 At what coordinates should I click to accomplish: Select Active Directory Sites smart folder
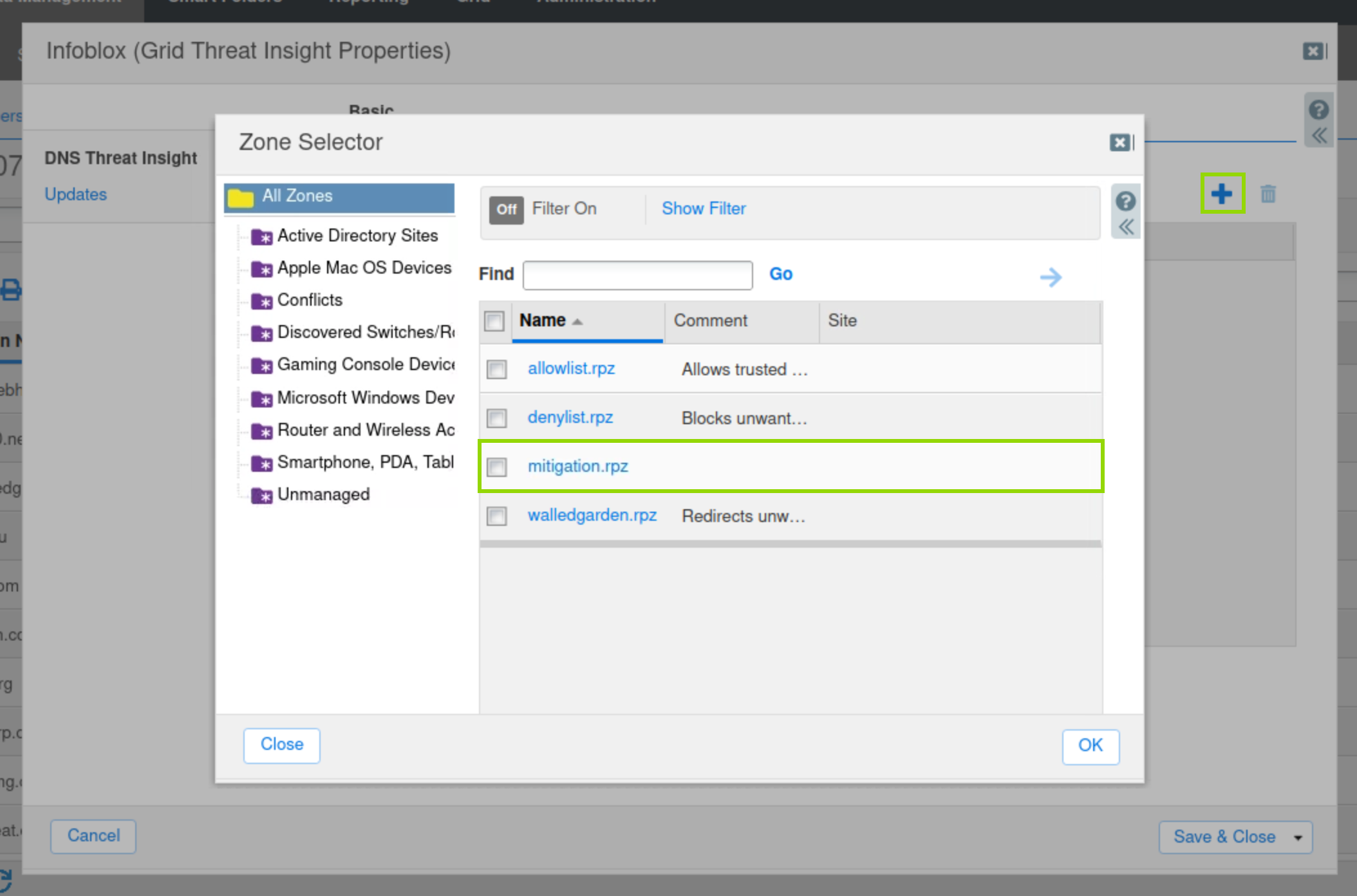(x=357, y=236)
